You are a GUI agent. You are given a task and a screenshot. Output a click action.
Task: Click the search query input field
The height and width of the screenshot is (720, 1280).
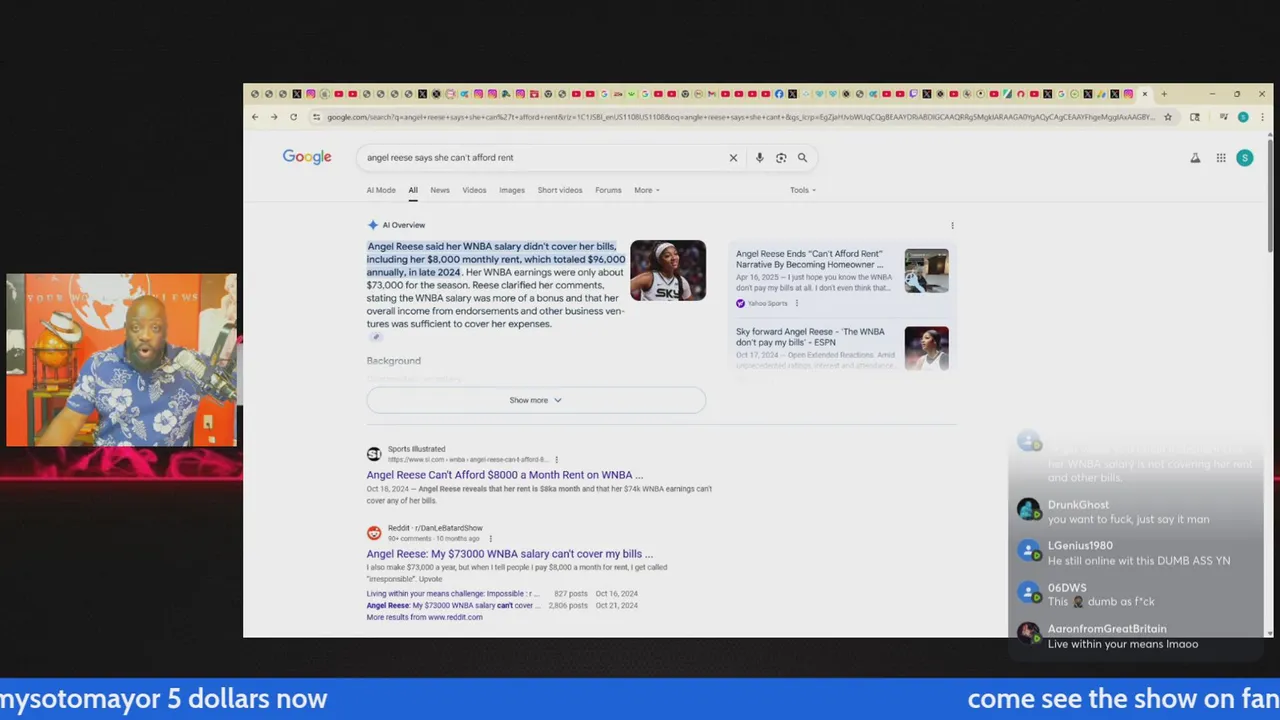(x=540, y=157)
